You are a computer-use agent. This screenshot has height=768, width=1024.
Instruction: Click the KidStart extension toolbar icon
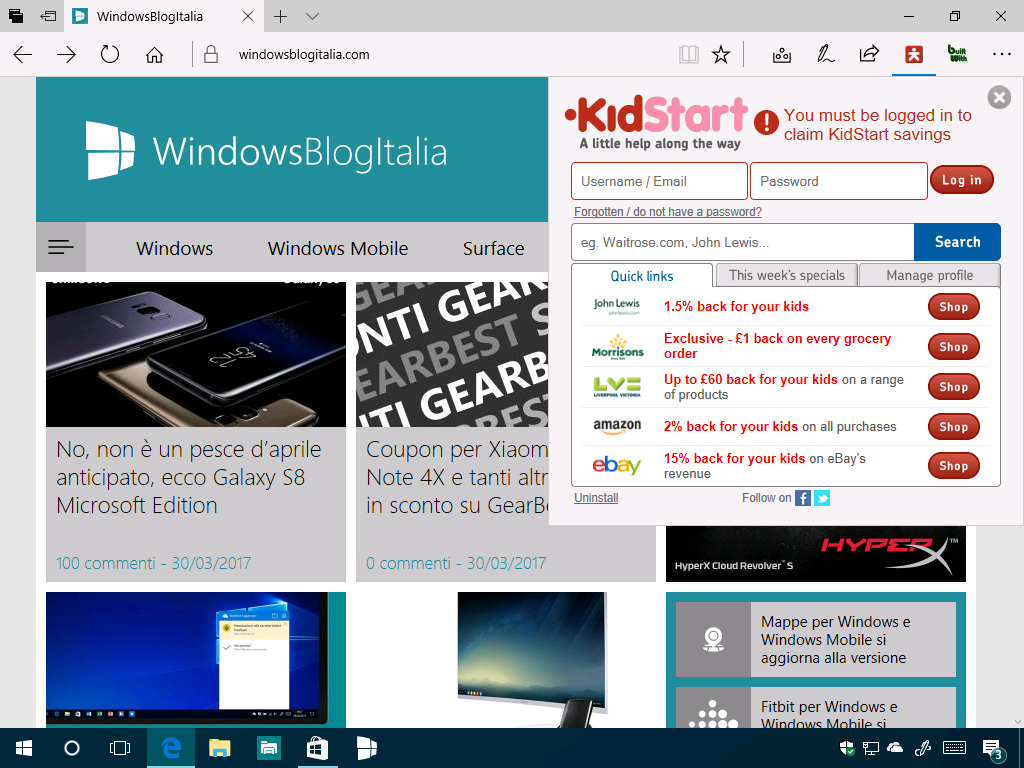coord(914,54)
